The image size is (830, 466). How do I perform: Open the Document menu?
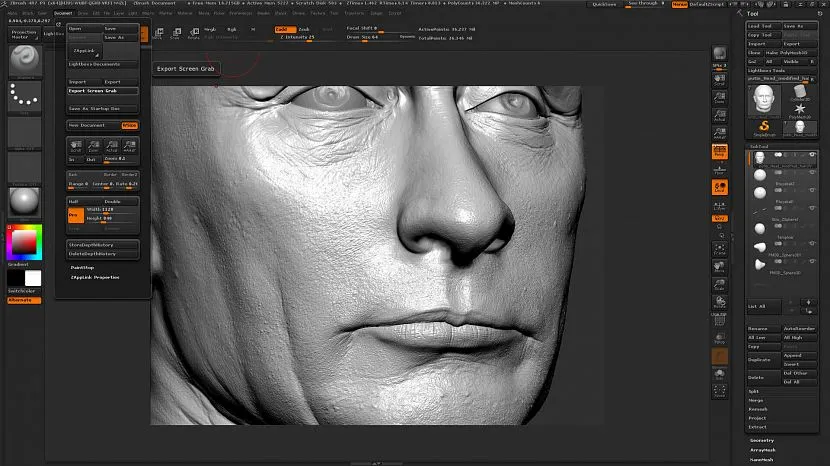coord(63,13)
